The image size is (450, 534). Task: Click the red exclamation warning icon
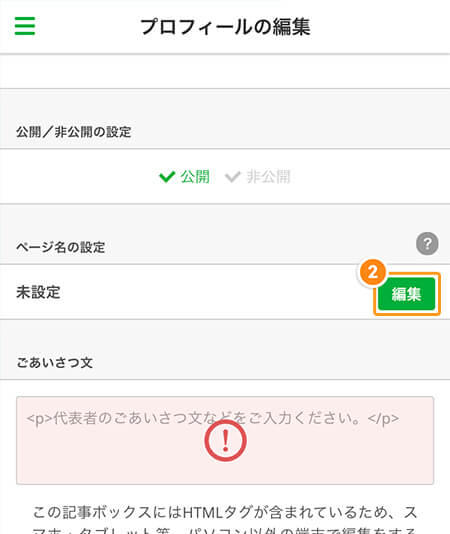coord(225,441)
